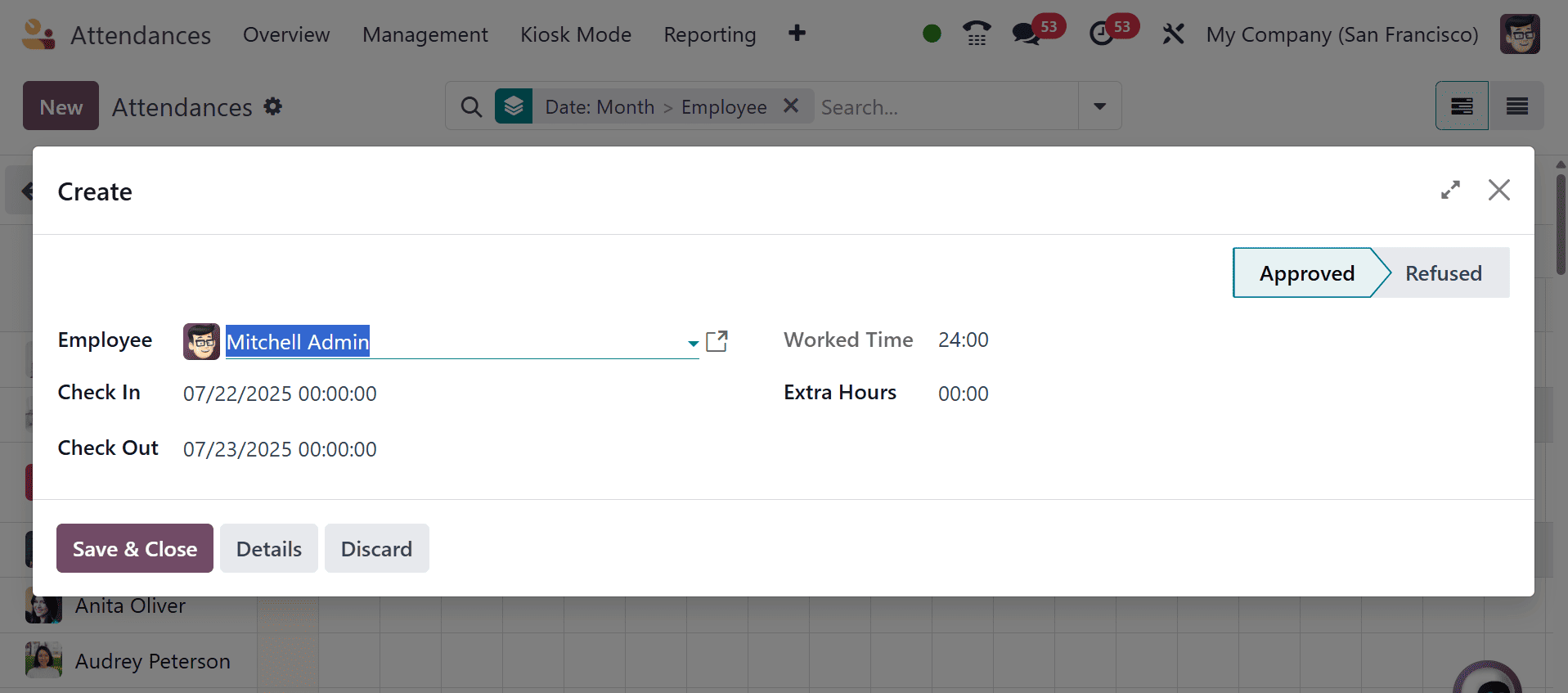The image size is (1568, 693).
Task: Click the Details button
Action: tap(269, 548)
